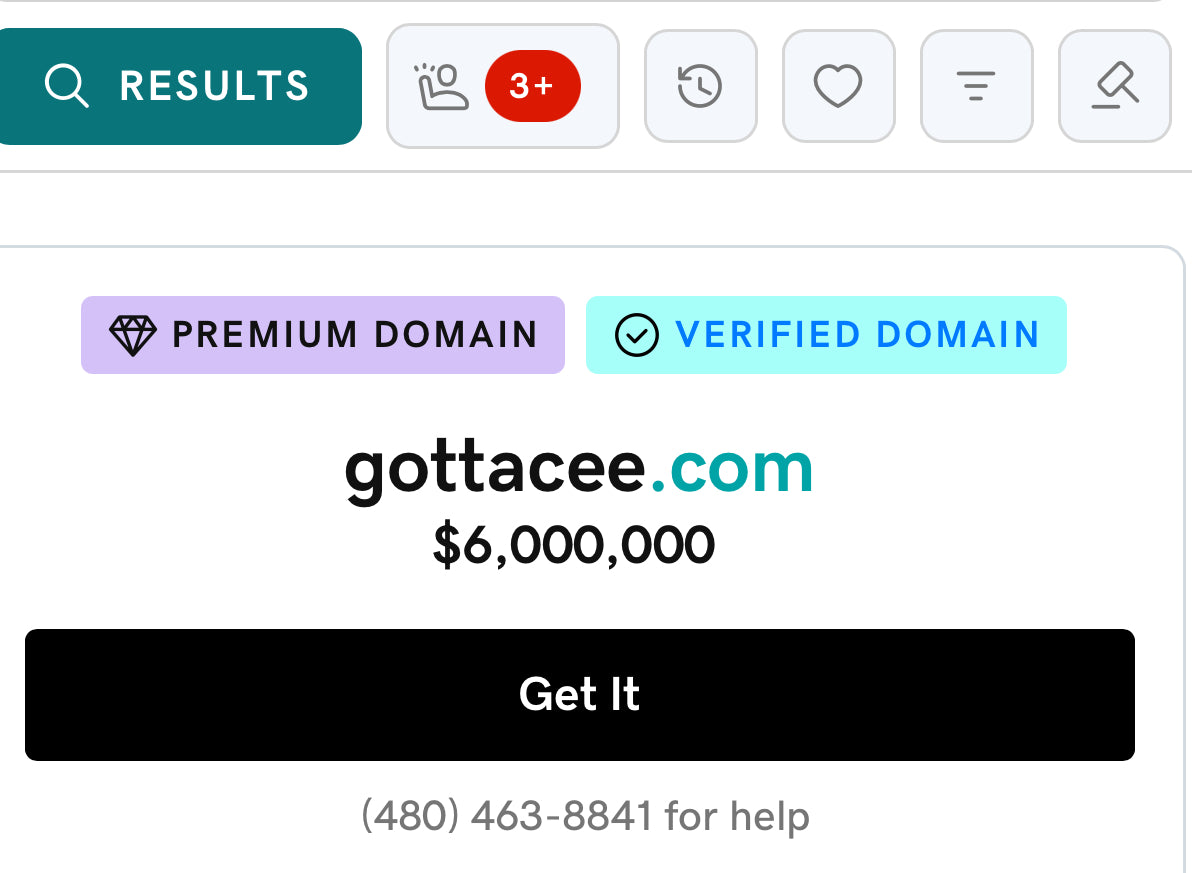Click the red 3+ notification badge
The image size is (1192, 873).
[532, 86]
